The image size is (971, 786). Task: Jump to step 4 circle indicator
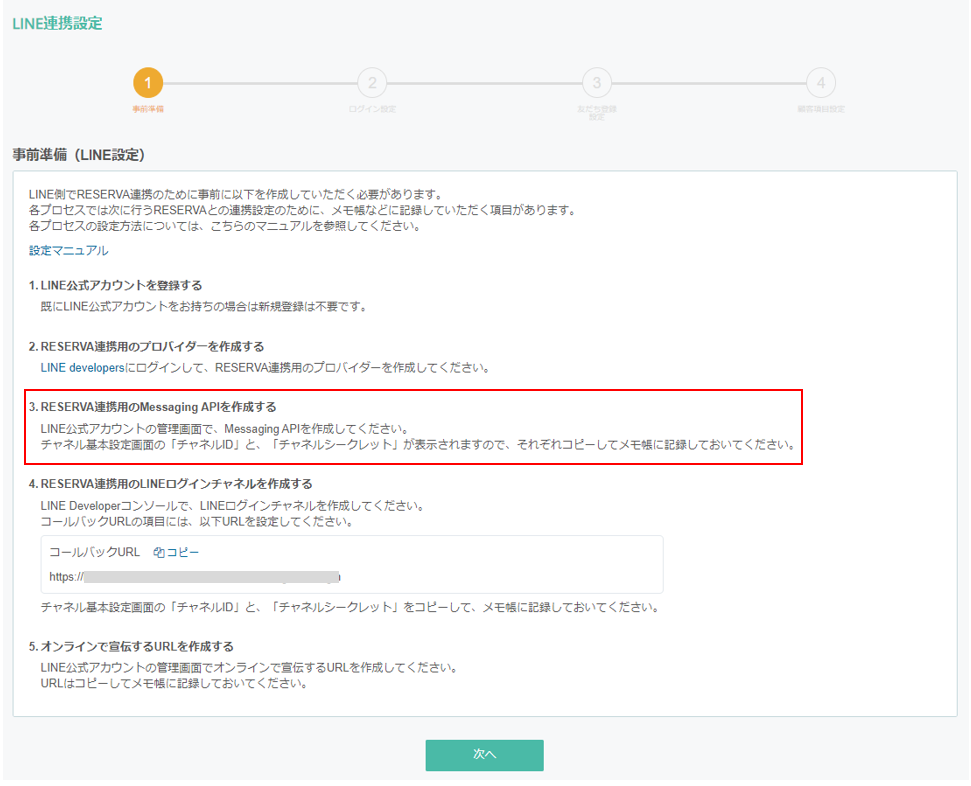coord(820,83)
